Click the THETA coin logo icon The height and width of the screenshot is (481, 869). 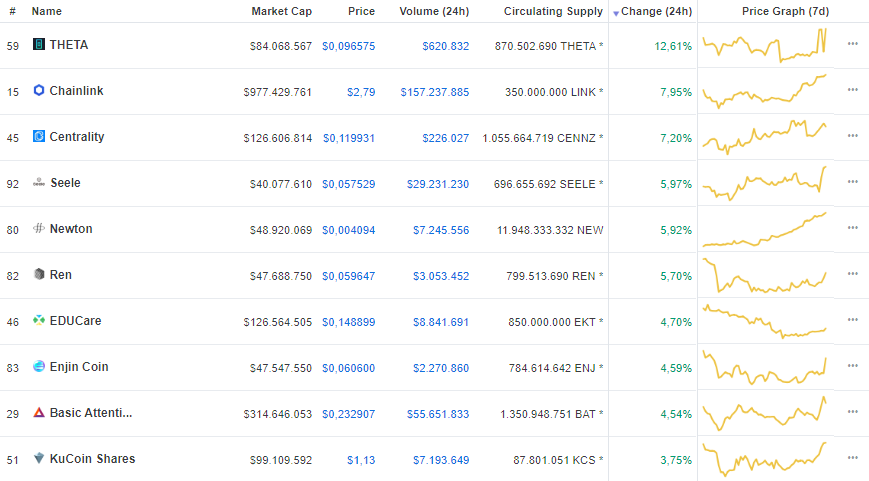click(39, 44)
